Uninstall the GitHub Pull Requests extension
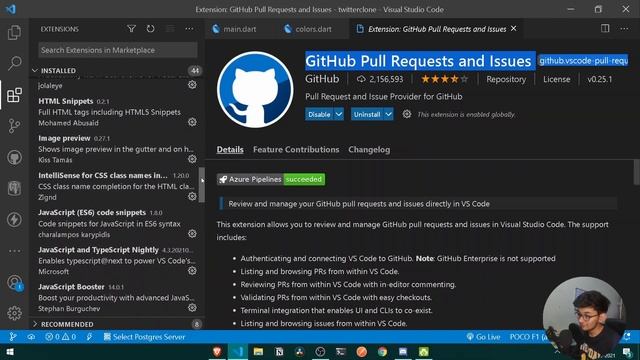 [x=367, y=114]
